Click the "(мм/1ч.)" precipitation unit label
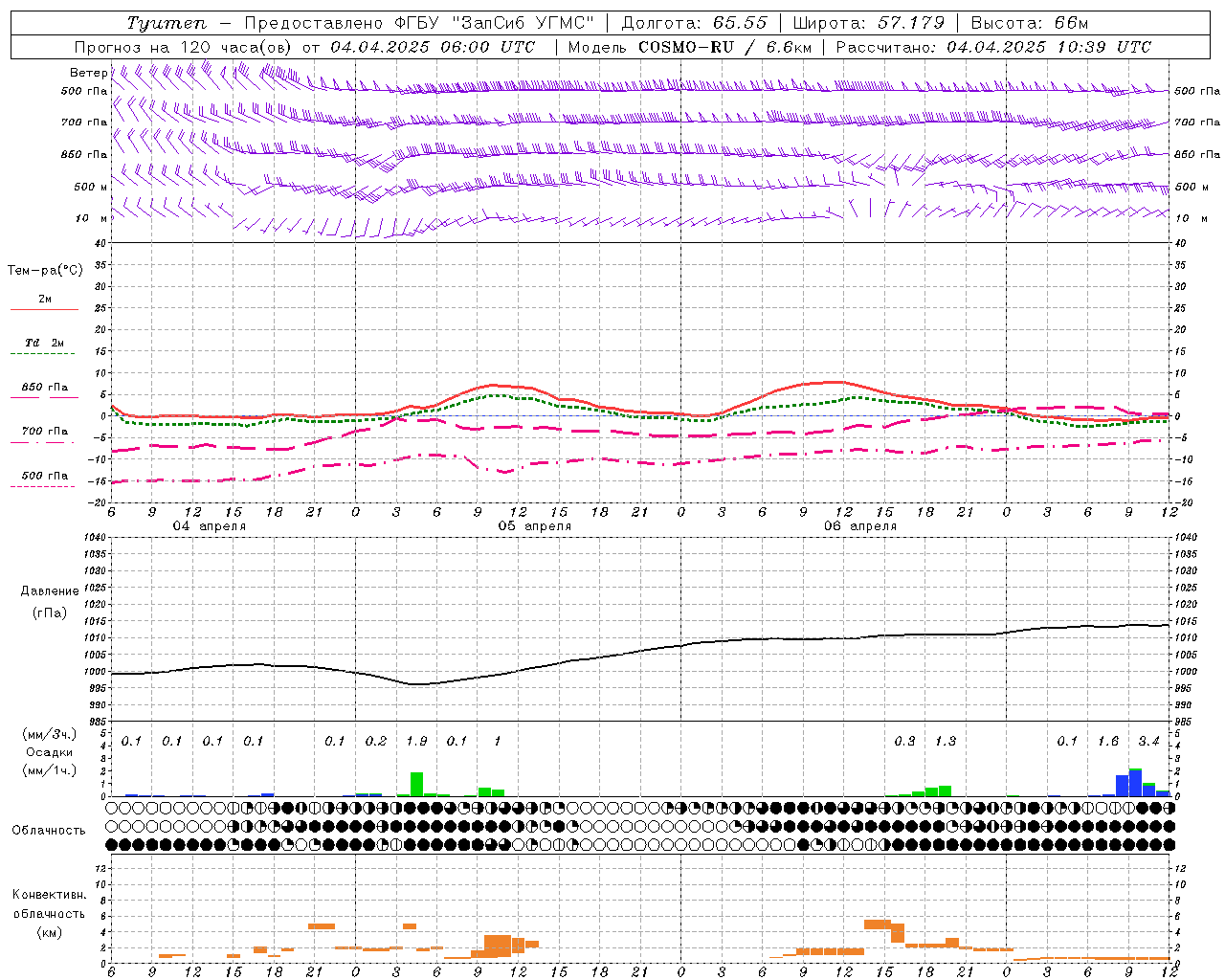Viewport: 1225px width, 980px height. click(49, 770)
